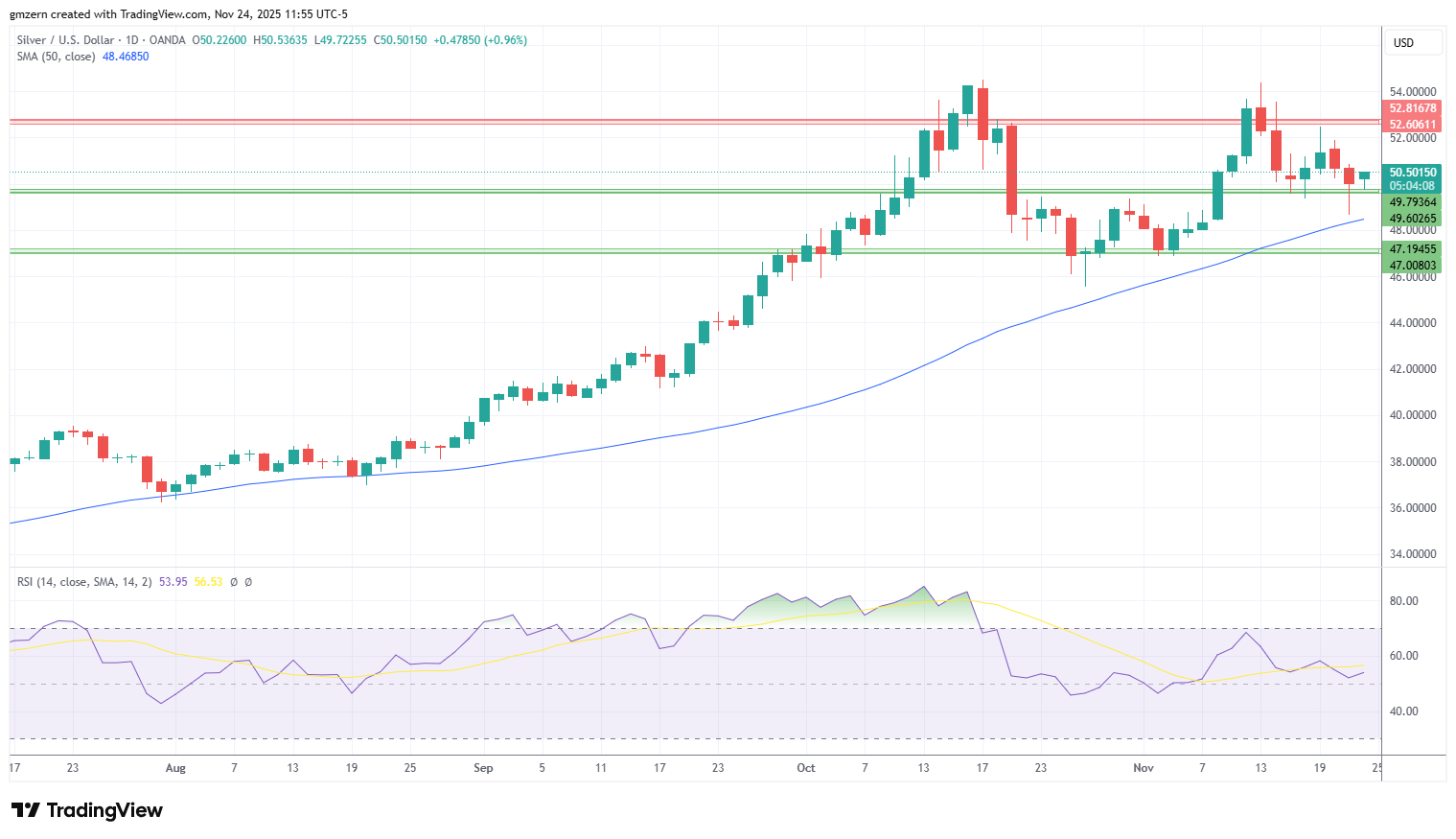This screenshot has height=839, width=1456.
Task: Click the low price L49.72255
Action: click(340, 40)
